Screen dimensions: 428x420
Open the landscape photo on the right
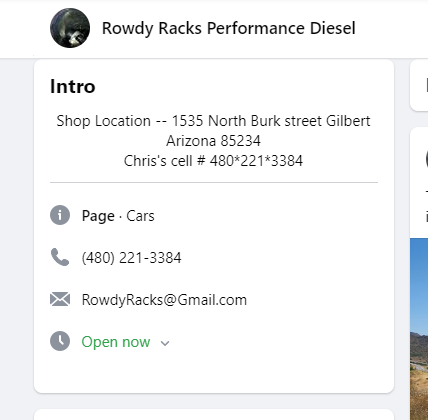419,329
